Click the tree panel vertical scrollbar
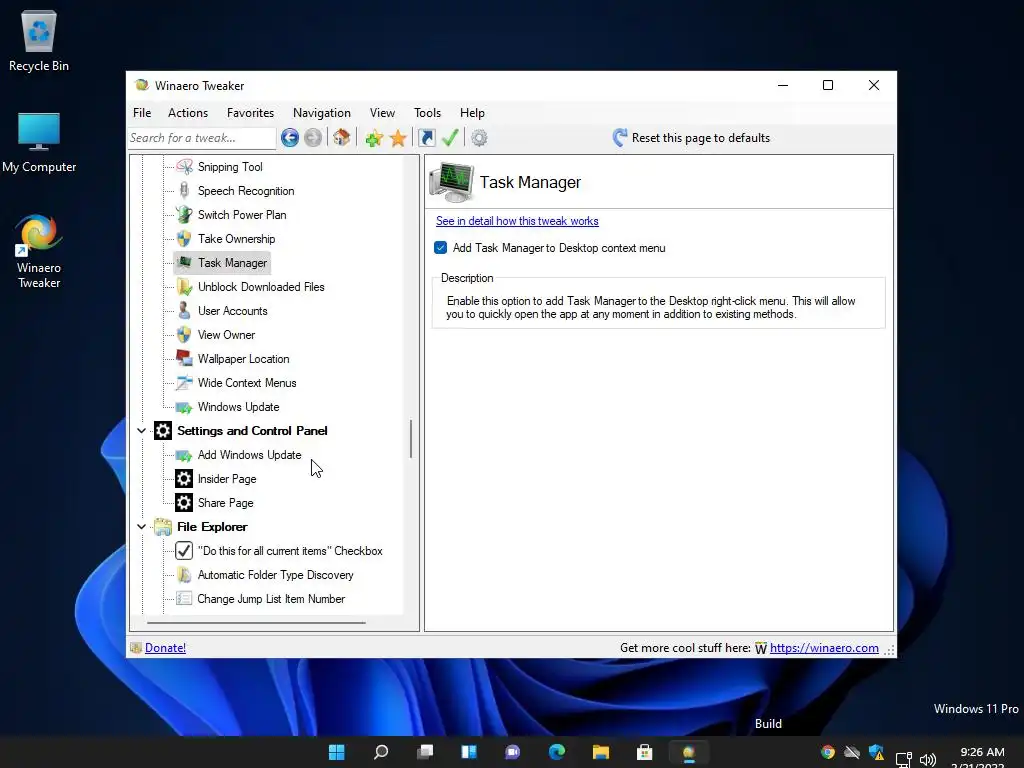The height and width of the screenshot is (768, 1024). click(411, 439)
